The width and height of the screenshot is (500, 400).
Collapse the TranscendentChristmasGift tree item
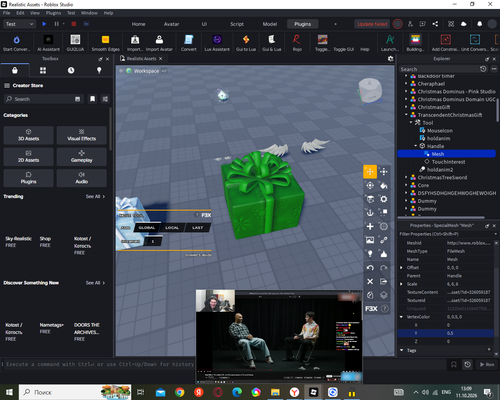[x=406, y=115]
